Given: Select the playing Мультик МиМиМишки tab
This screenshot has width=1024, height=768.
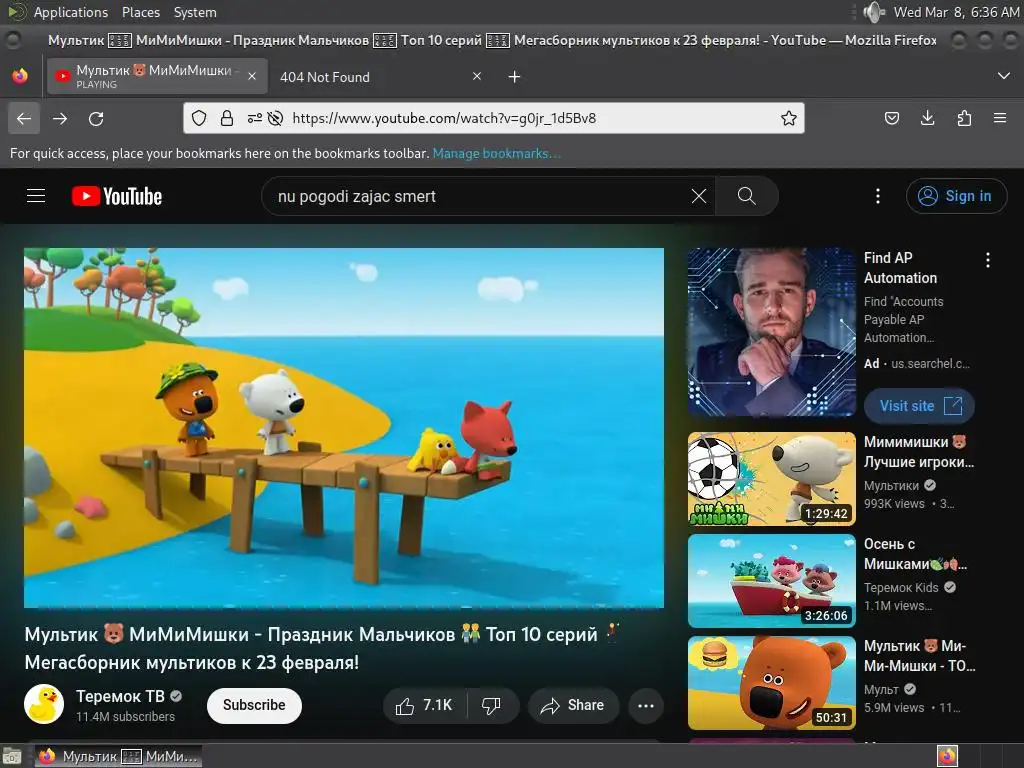Looking at the screenshot, I should [157, 76].
